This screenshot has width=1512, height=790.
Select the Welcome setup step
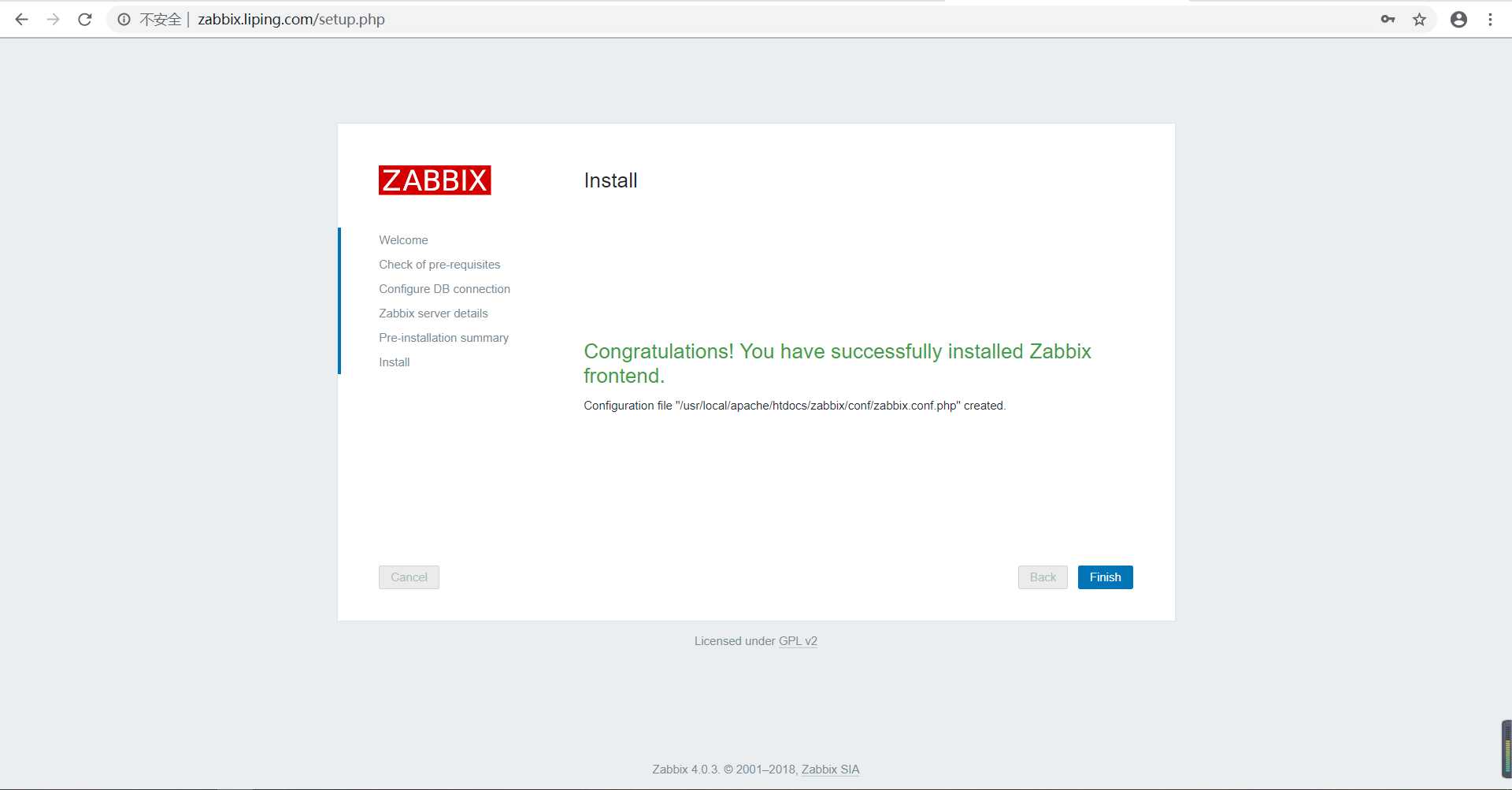403,240
